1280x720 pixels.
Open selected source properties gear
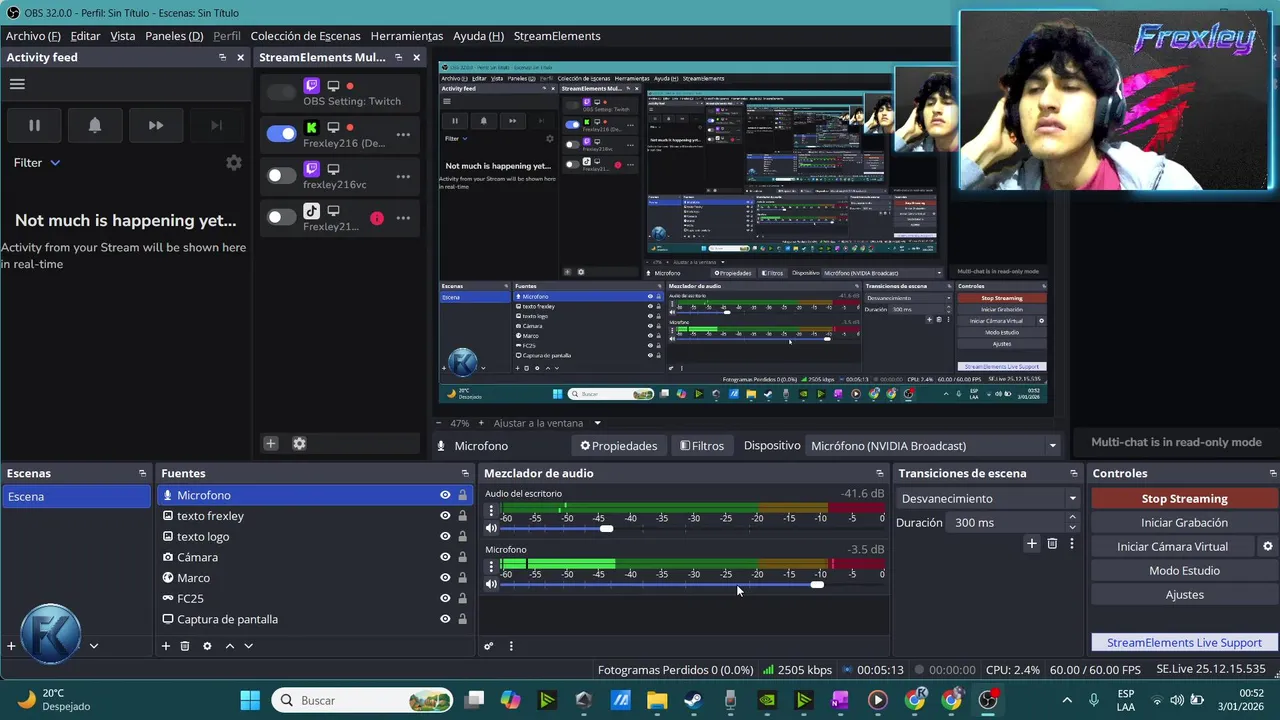pos(207,646)
